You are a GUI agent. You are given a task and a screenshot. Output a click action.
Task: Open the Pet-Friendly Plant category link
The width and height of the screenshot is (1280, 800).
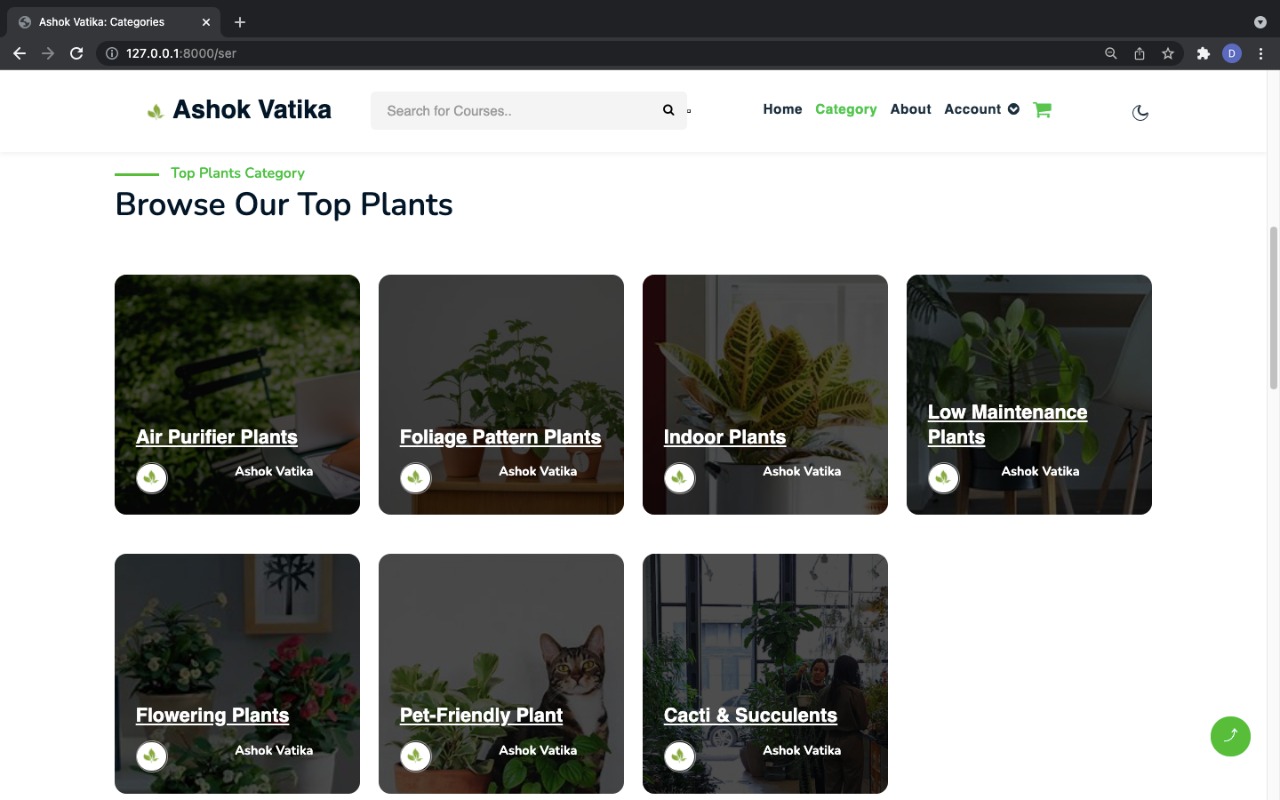click(x=481, y=715)
